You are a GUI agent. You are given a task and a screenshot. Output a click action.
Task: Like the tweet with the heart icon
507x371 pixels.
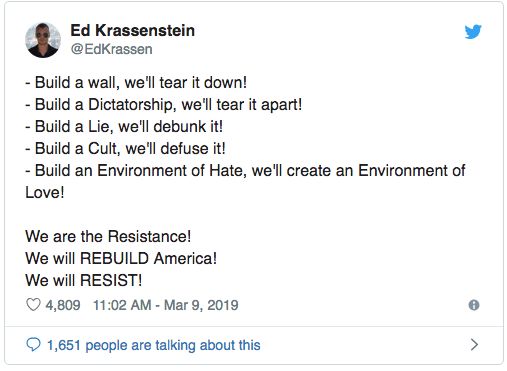coord(33,305)
